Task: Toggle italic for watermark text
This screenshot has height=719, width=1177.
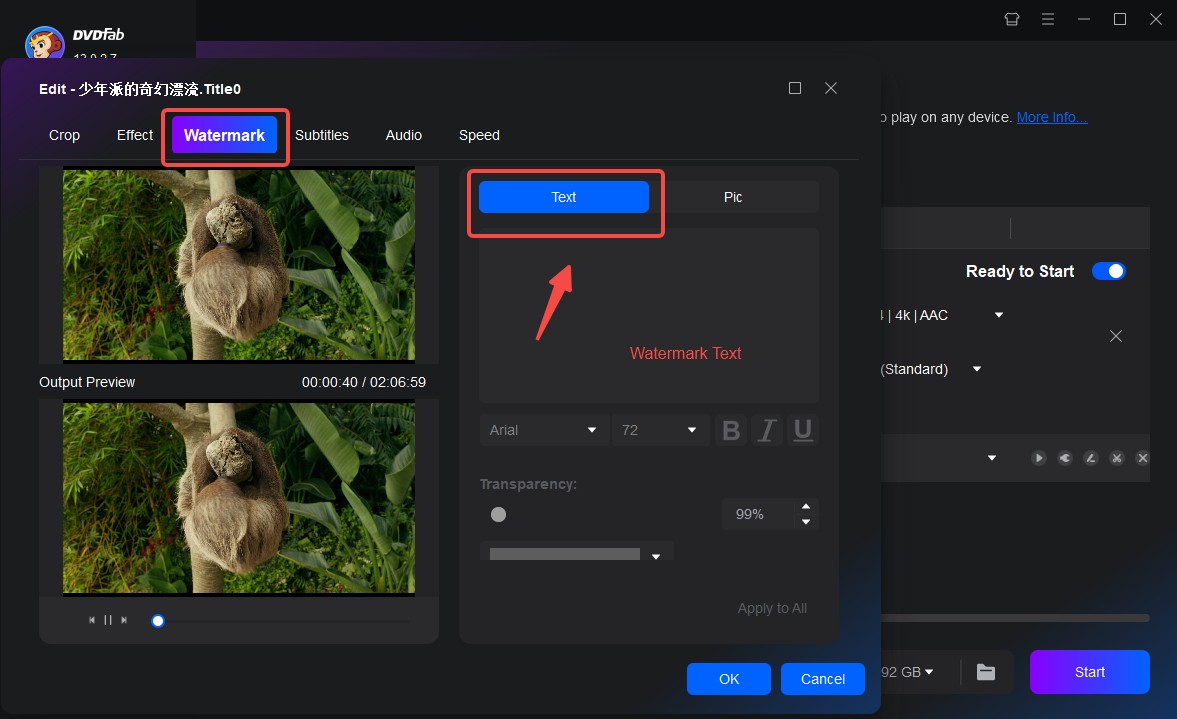Action: coord(766,430)
